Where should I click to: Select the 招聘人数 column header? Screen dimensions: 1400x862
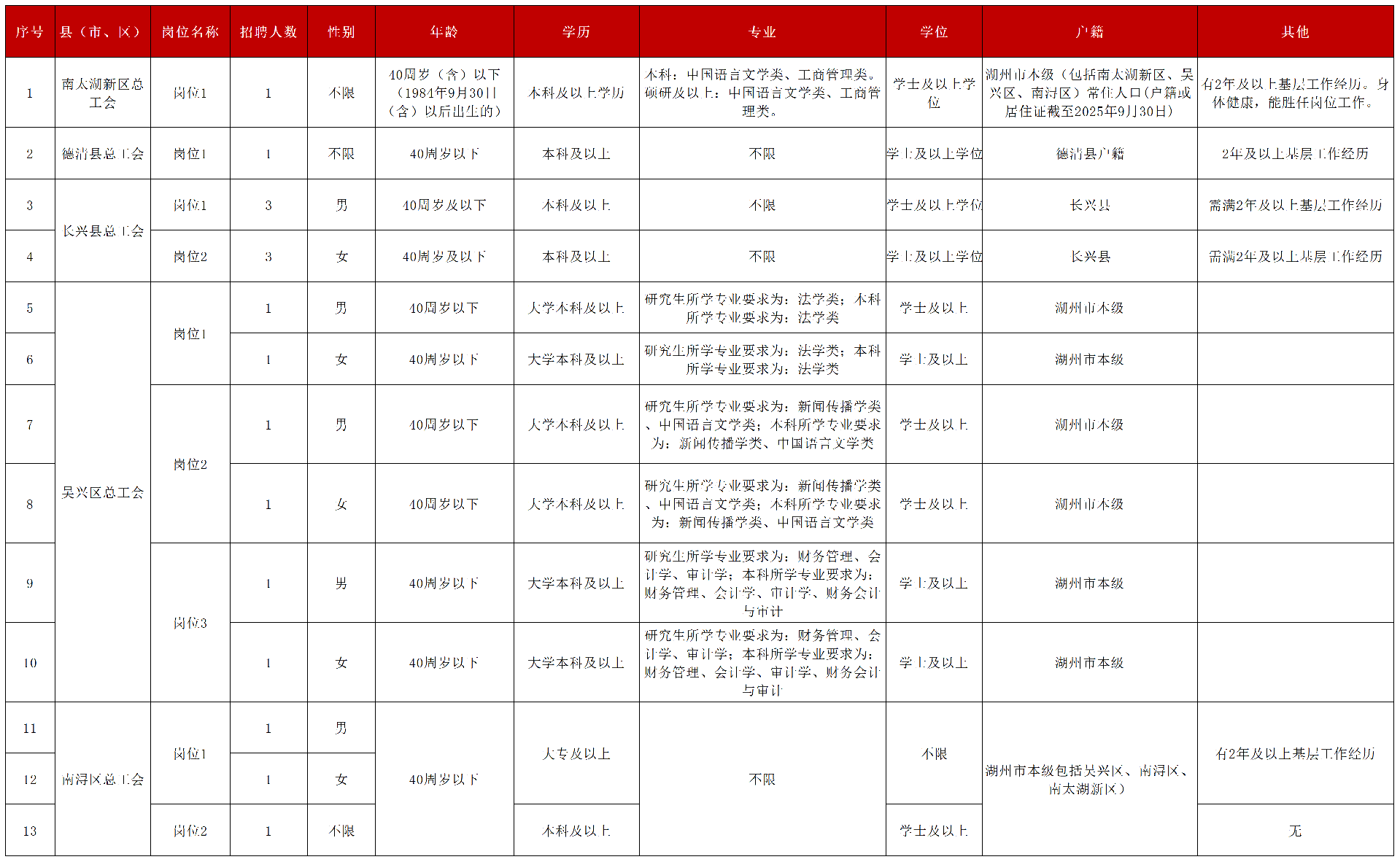pyautogui.click(x=268, y=31)
